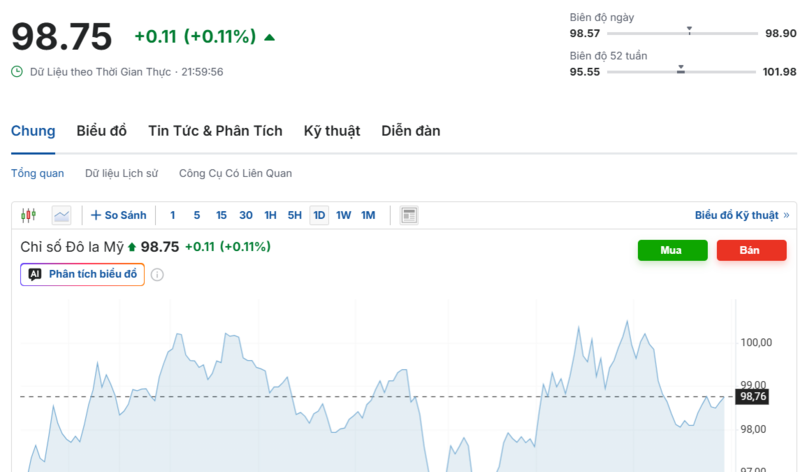Screen dimensions: 800x472
Task: Expand Biểu đồ Kỹ thuật chart link
Action: pyautogui.click(x=741, y=215)
